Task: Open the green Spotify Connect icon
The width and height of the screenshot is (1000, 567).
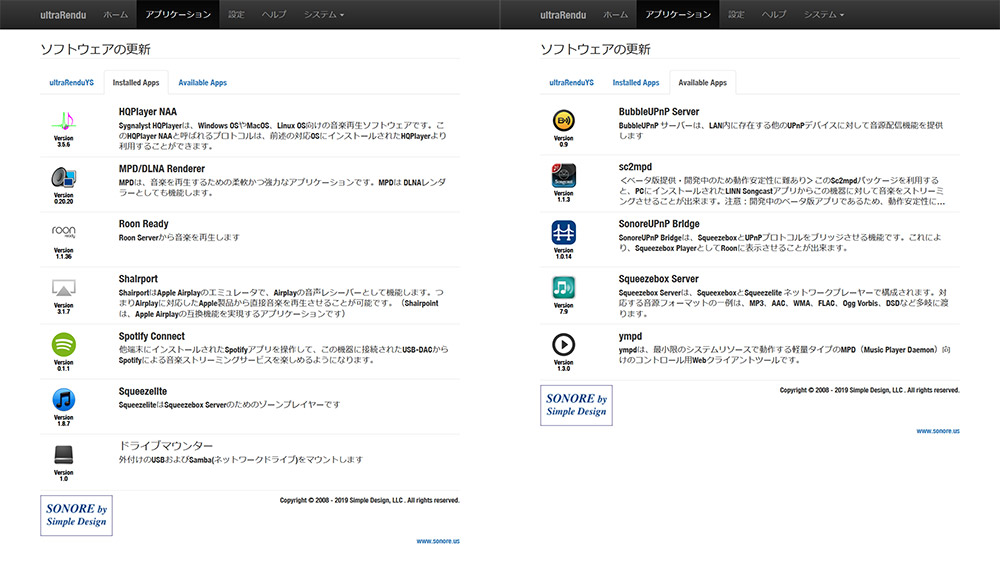Action: pyautogui.click(x=63, y=344)
